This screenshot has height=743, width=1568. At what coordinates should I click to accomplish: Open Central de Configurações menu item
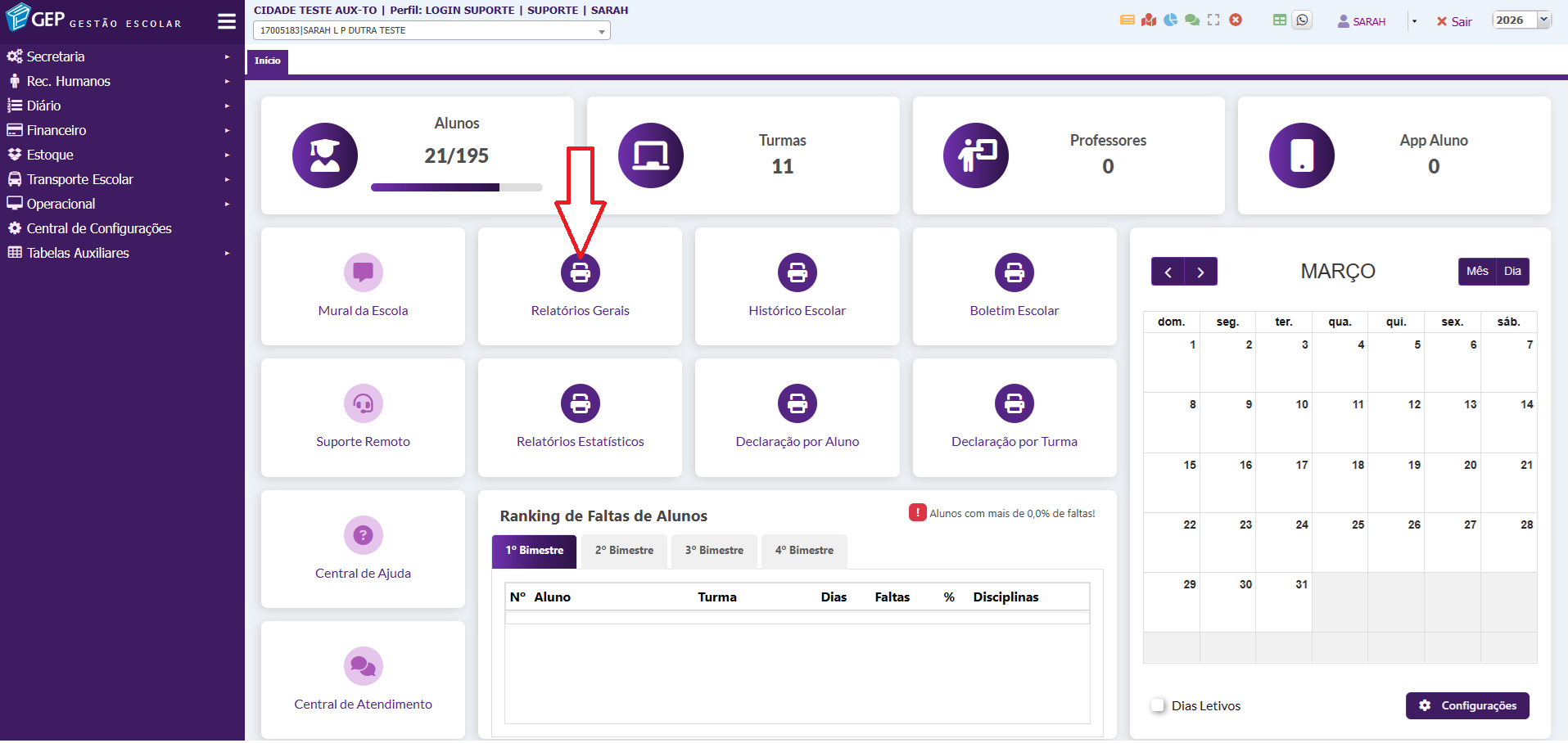pyautogui.click(x=99, y=228)
